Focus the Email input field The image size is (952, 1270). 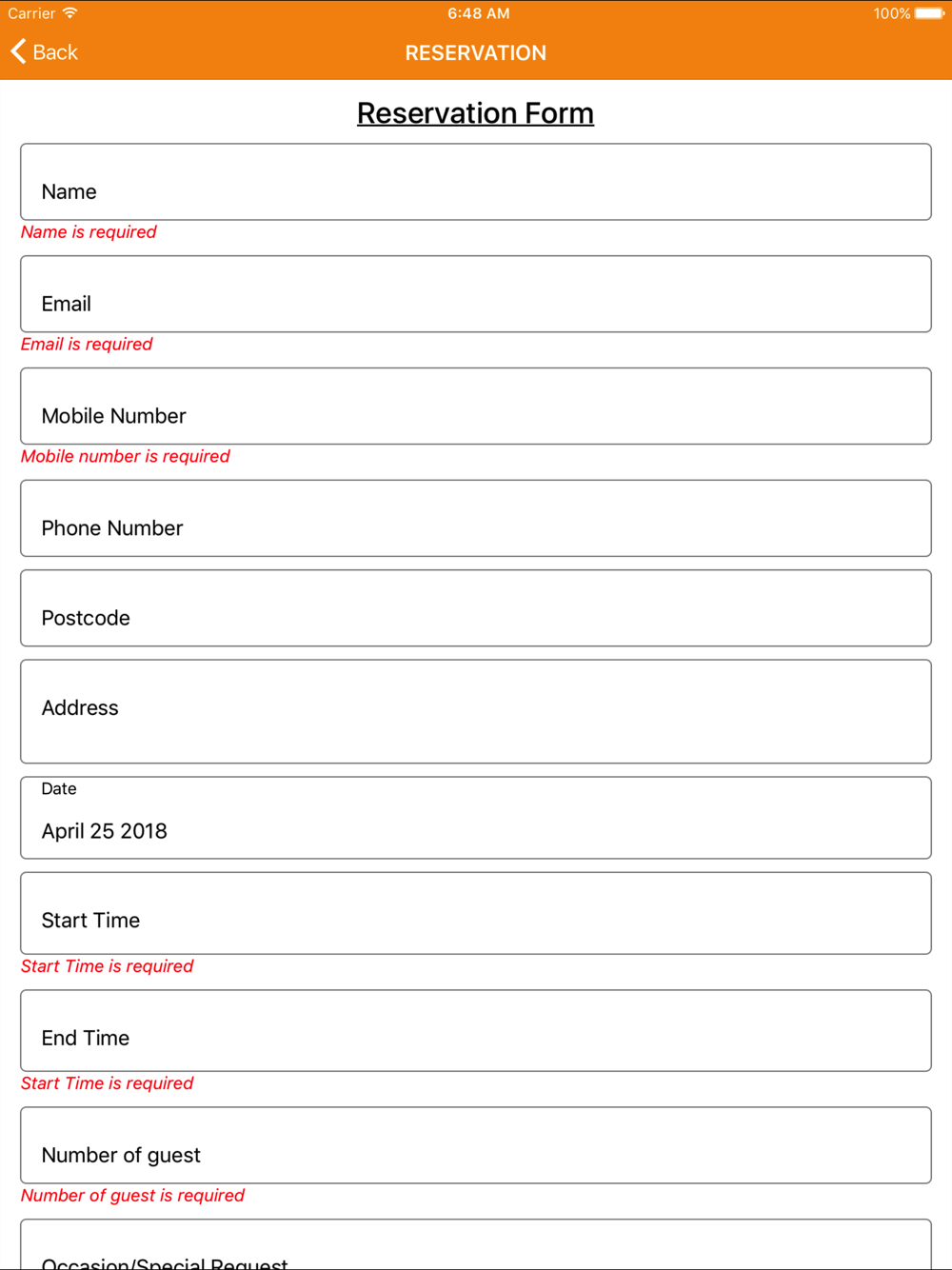(476, 294)
